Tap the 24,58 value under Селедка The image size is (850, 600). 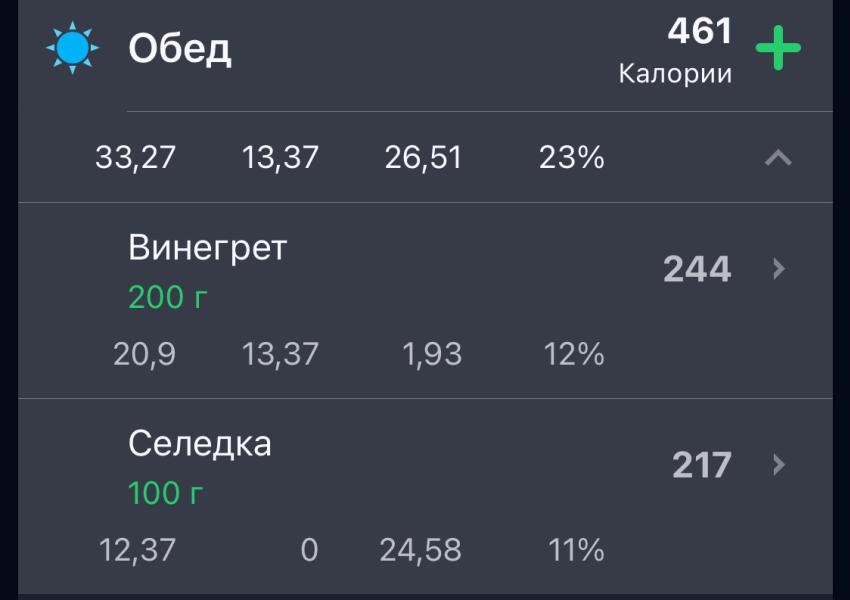(x=421, y=550)
